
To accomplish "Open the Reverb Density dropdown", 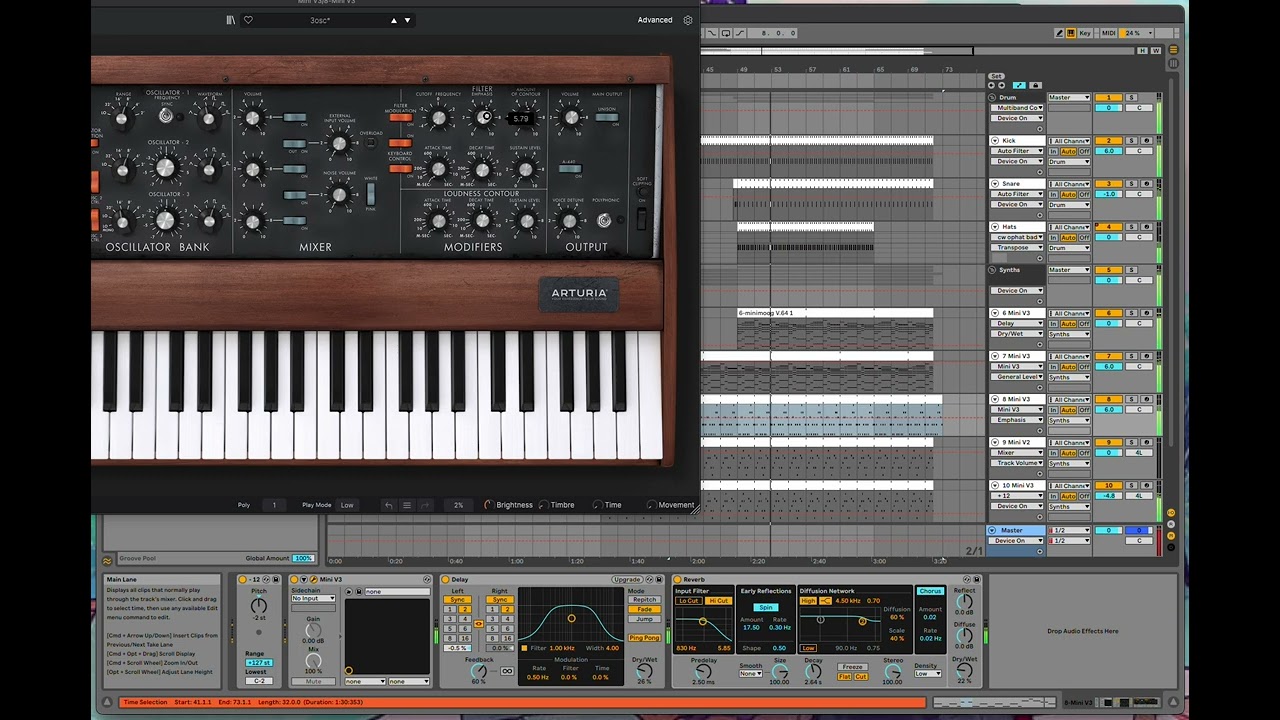I will point(927,673).
